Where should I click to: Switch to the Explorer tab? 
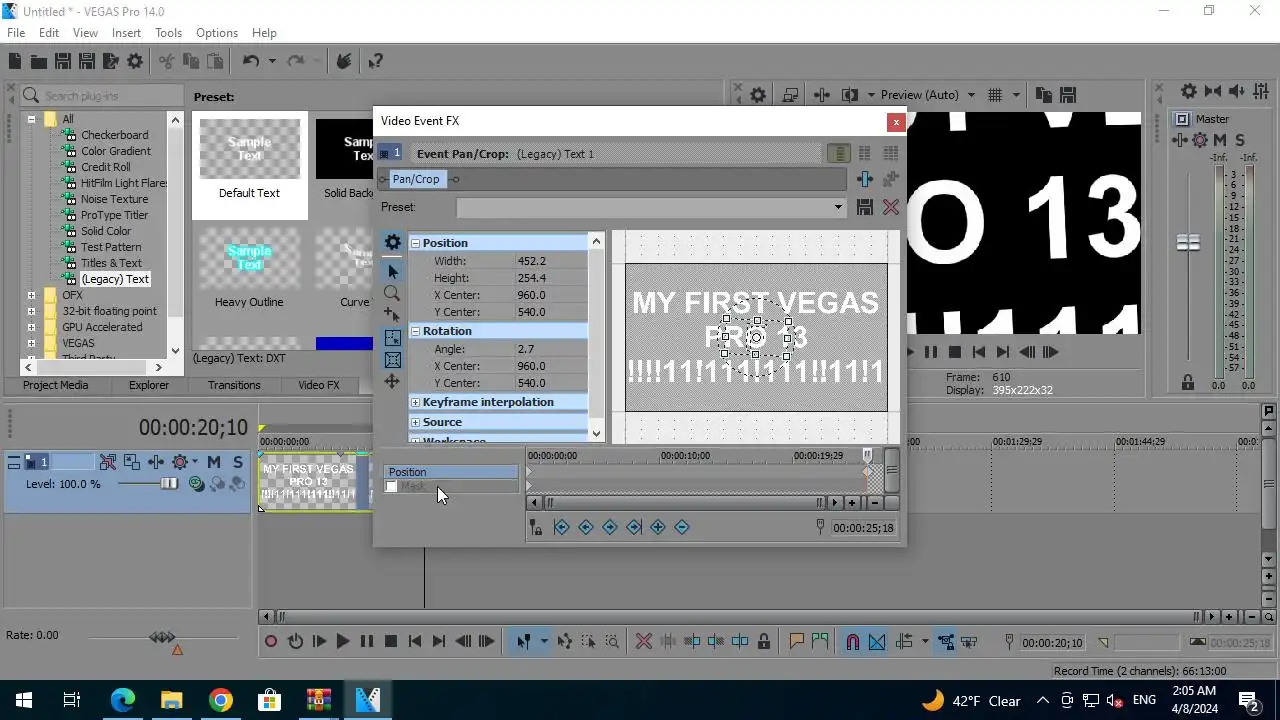[149, 385]
